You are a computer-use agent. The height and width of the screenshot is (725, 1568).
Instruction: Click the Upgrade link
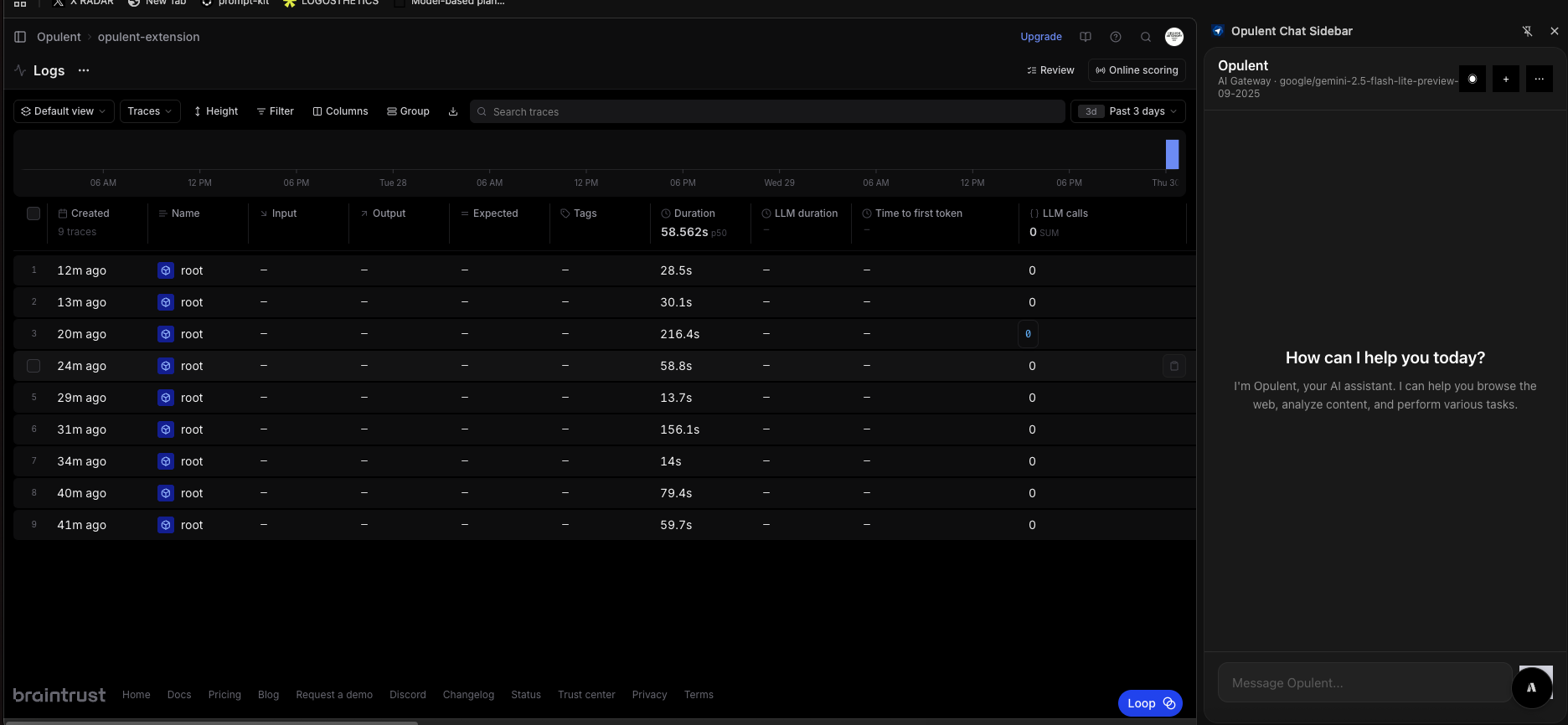[x=1041, y=37]
